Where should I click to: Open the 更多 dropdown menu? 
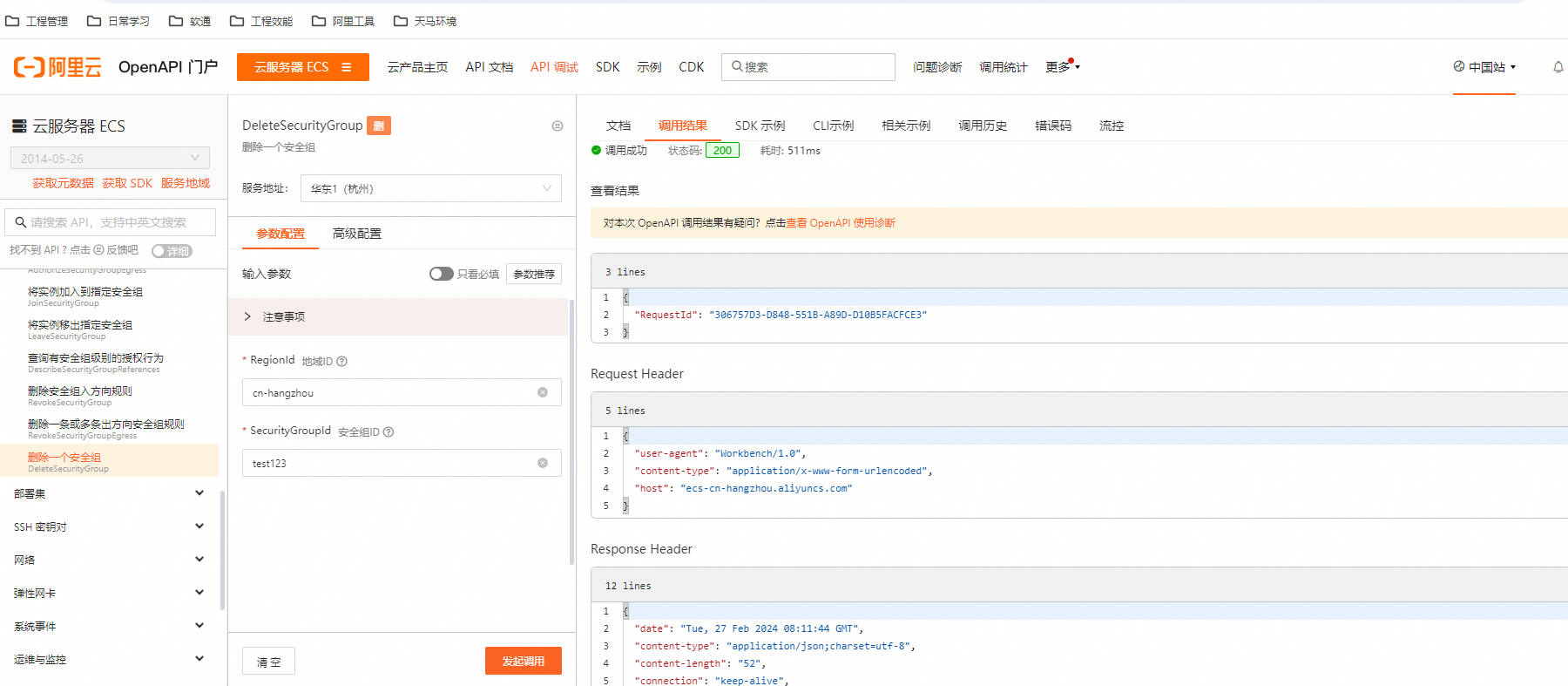click(1062, 67)
